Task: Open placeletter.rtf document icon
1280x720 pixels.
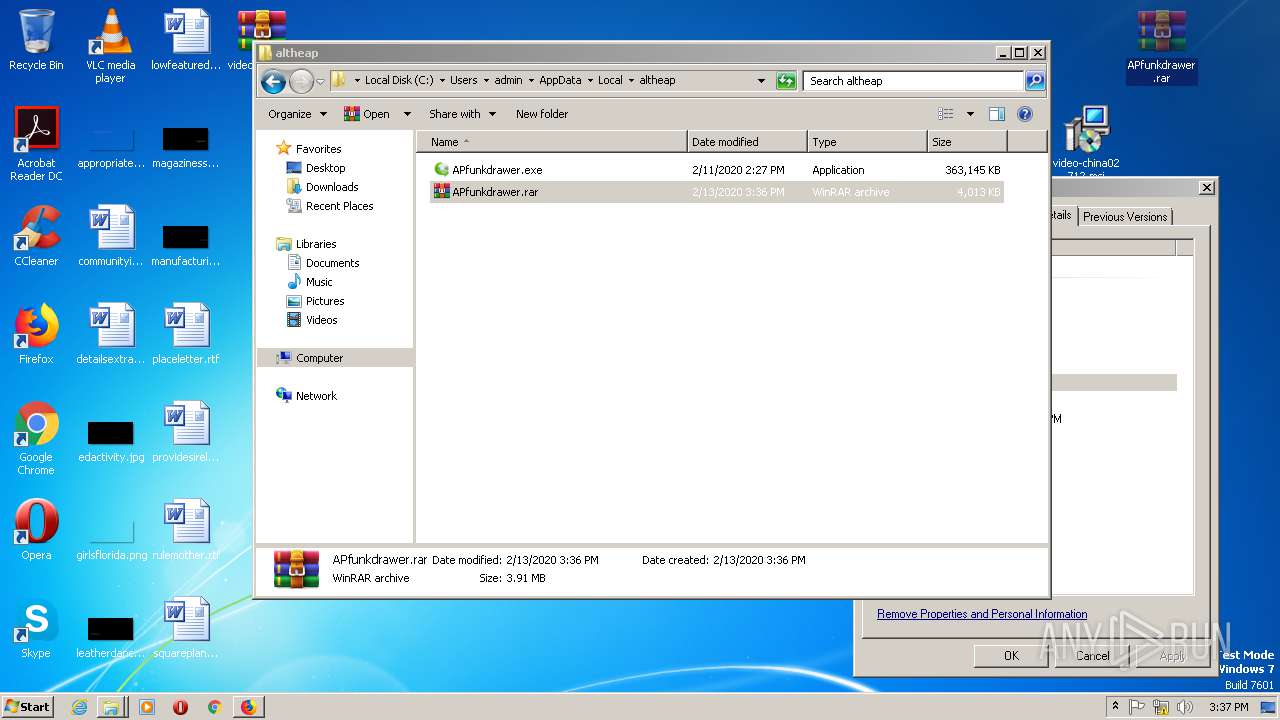Action: tap(186, 334)
